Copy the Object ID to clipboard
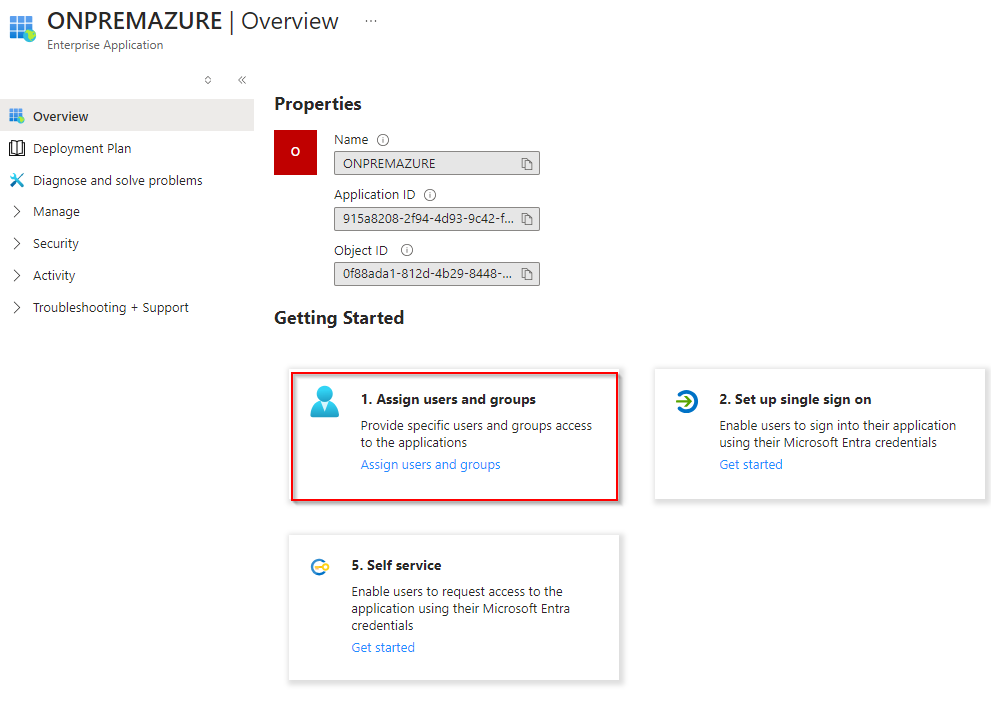Image resolution: width=991 pixels, height=702 pixels. pos(526,274)
